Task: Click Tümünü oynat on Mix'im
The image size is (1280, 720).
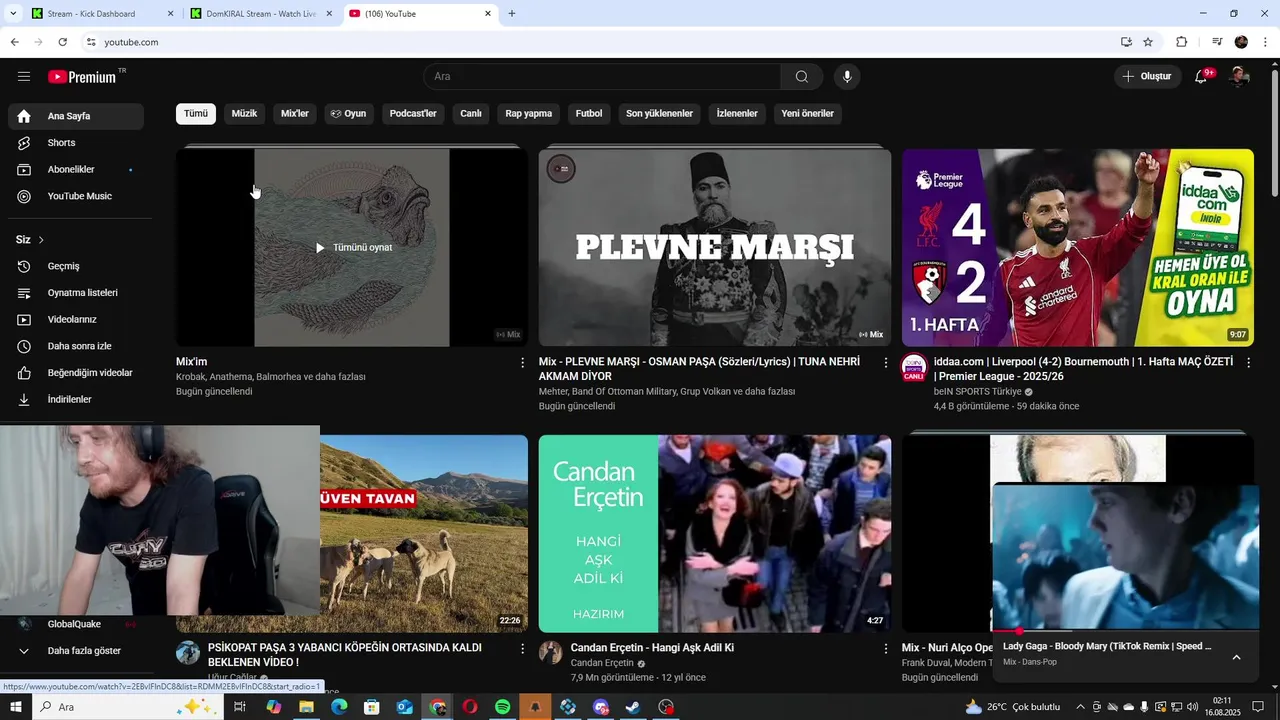Action: (x=353, y=248)
